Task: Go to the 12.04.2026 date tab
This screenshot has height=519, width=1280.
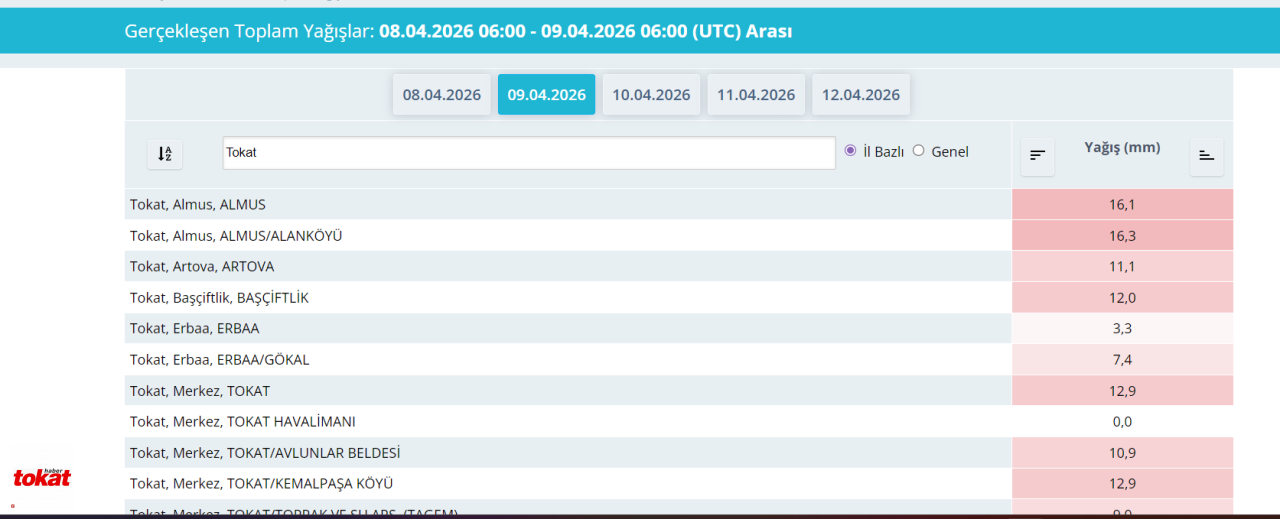Action: 861,95
